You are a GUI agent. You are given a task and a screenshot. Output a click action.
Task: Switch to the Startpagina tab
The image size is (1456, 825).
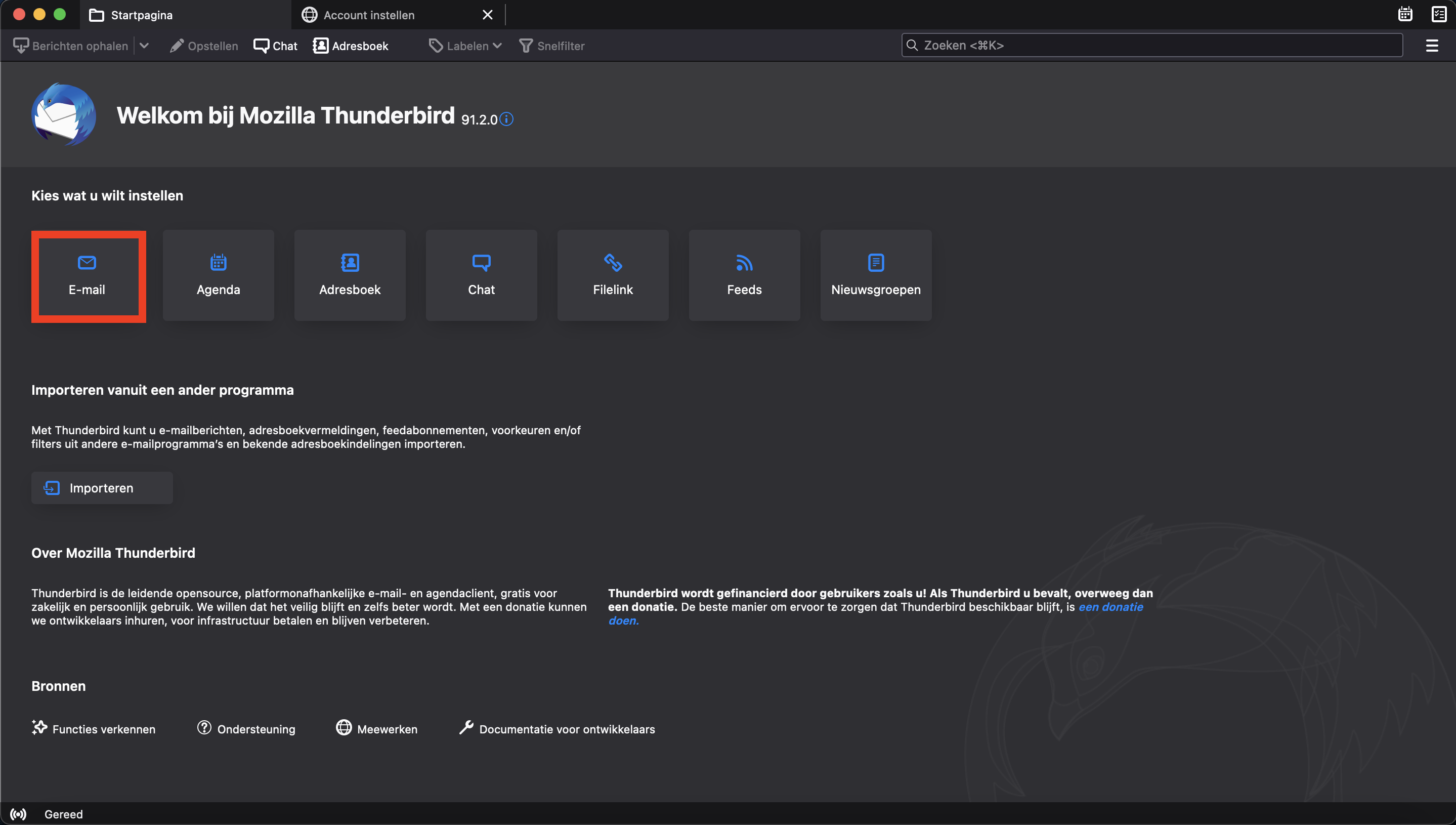click(x=185, y=15)
